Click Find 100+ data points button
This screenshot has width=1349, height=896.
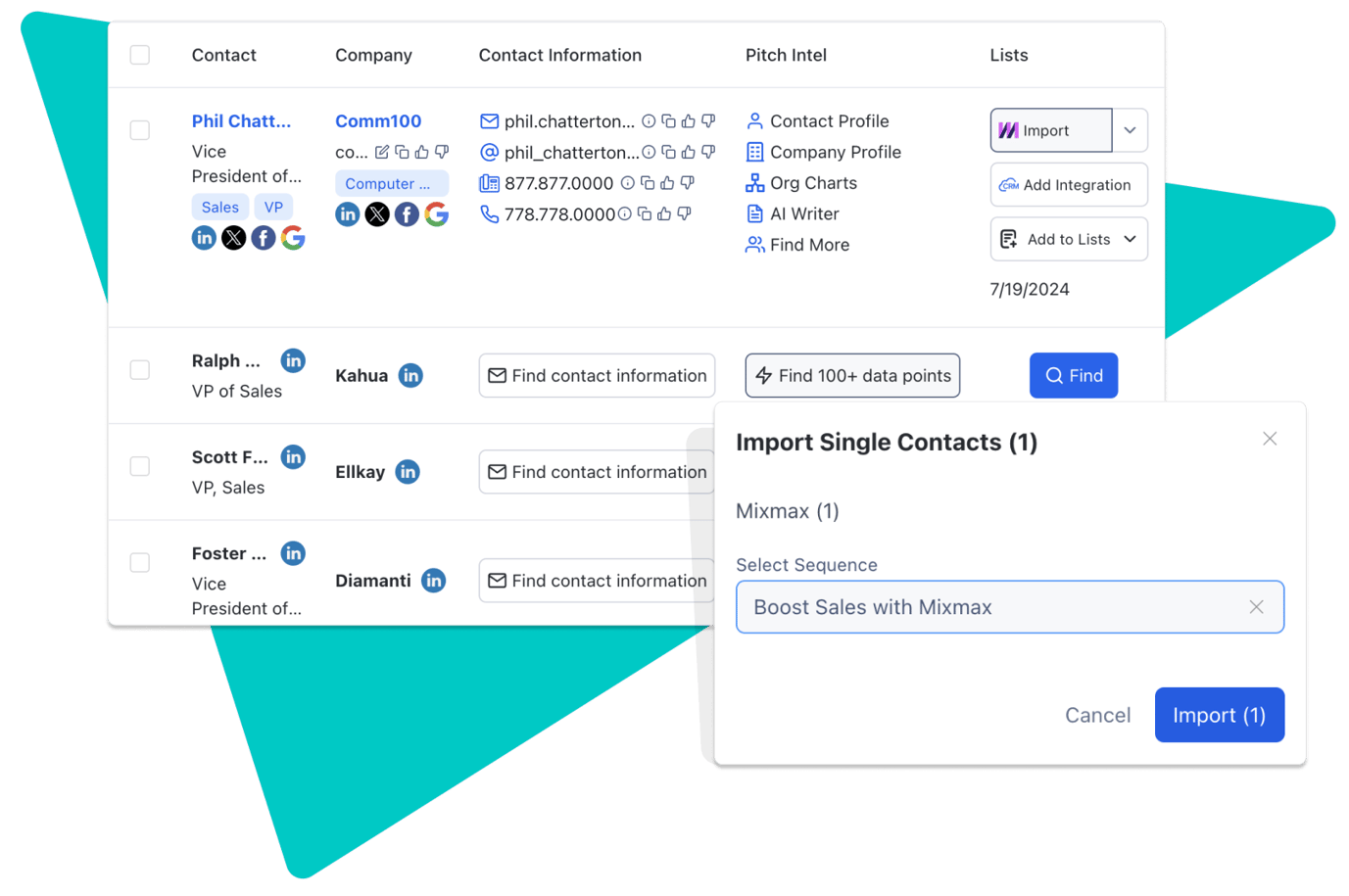pos(852,375)
